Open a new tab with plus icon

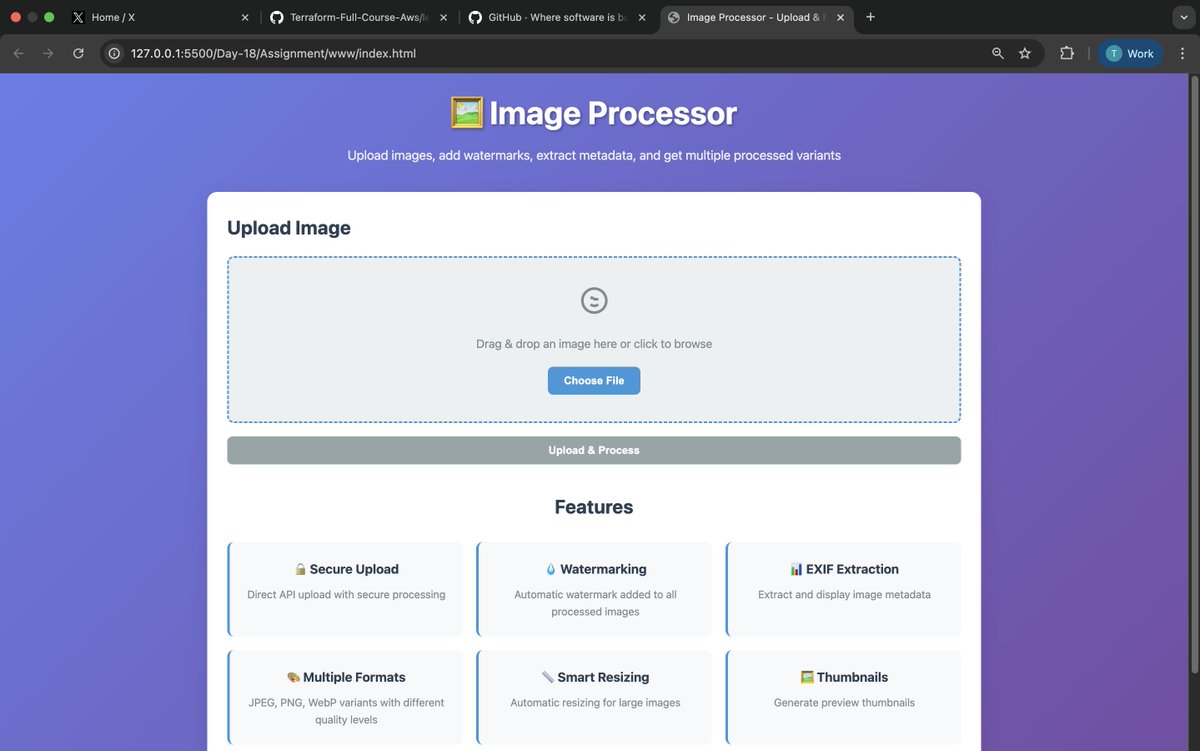(870, 17)
